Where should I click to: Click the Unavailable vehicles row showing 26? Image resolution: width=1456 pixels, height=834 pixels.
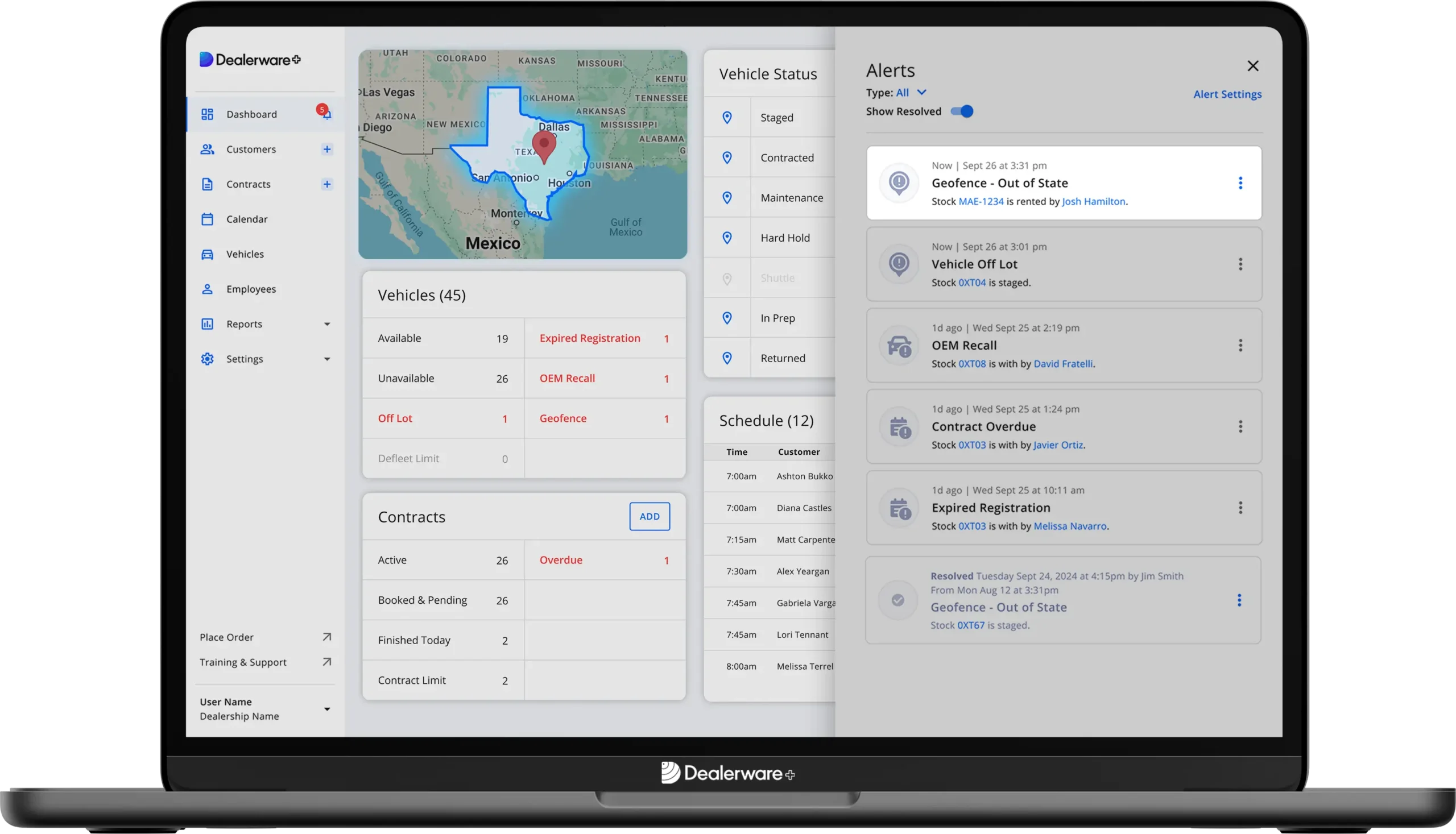click(x=443, y=379)
